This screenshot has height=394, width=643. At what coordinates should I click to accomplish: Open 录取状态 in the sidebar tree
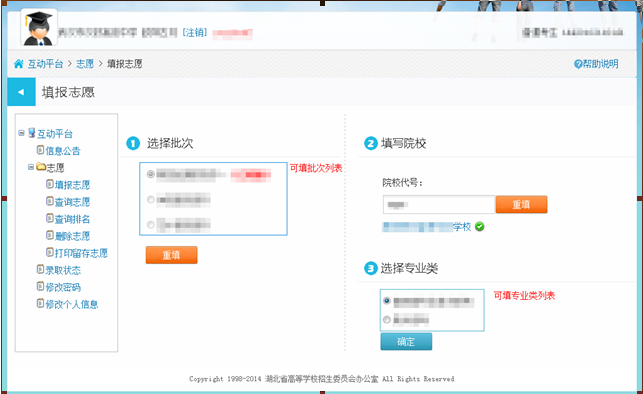(x=63, y=270)
